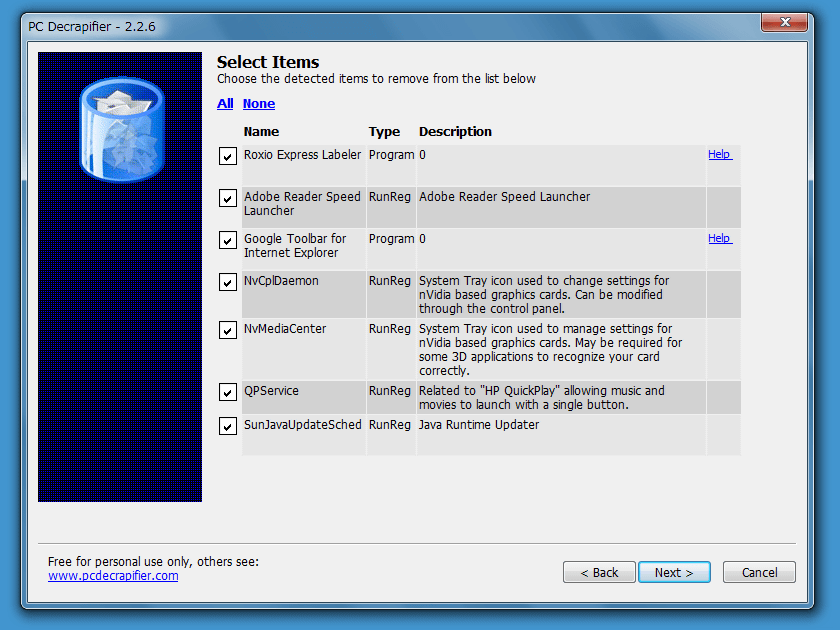Click the QPService HP QuickPlay description
The height and width of the screenshot is (630, 840).
(x=542, y=398)
